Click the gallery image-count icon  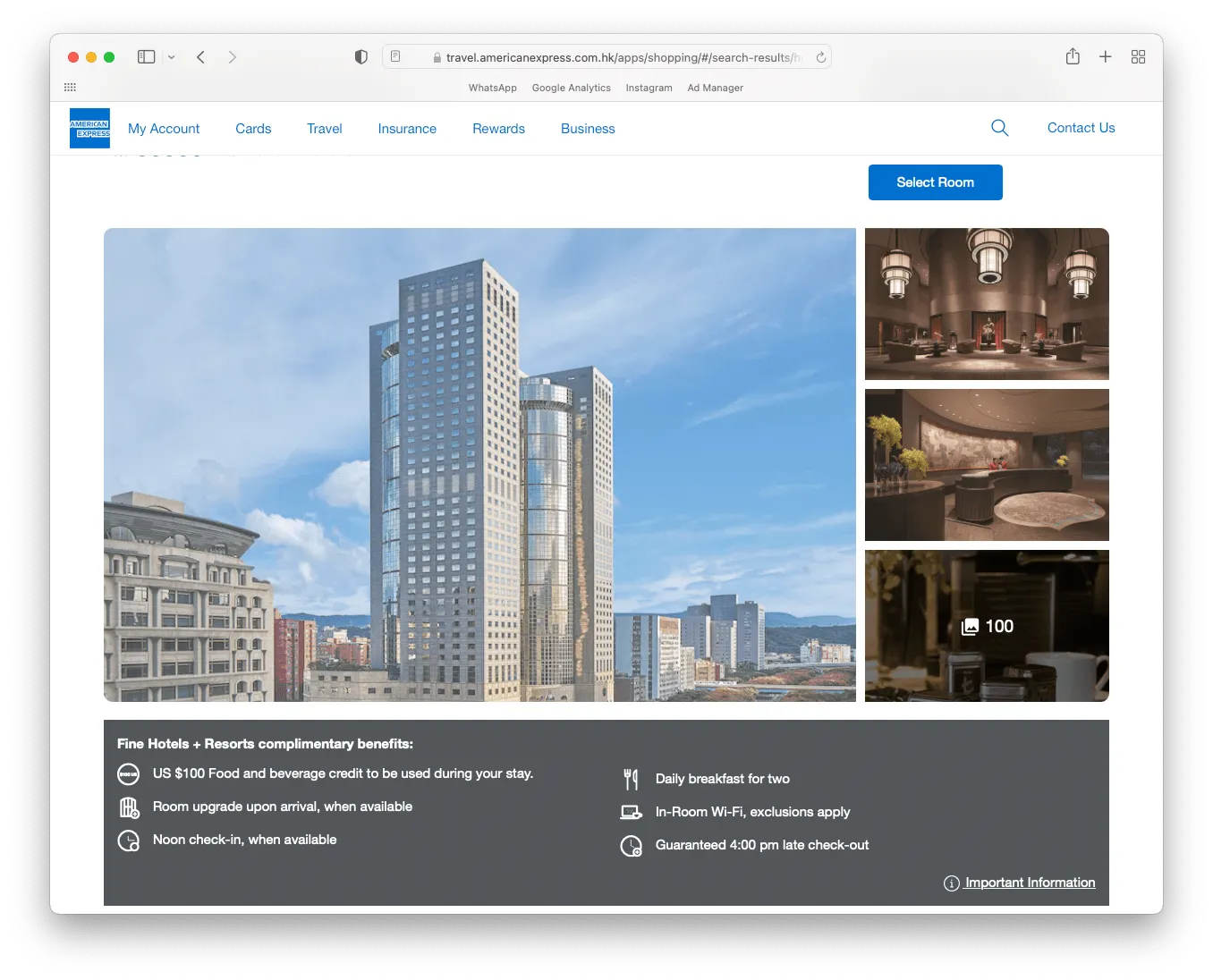click(970, 627)
